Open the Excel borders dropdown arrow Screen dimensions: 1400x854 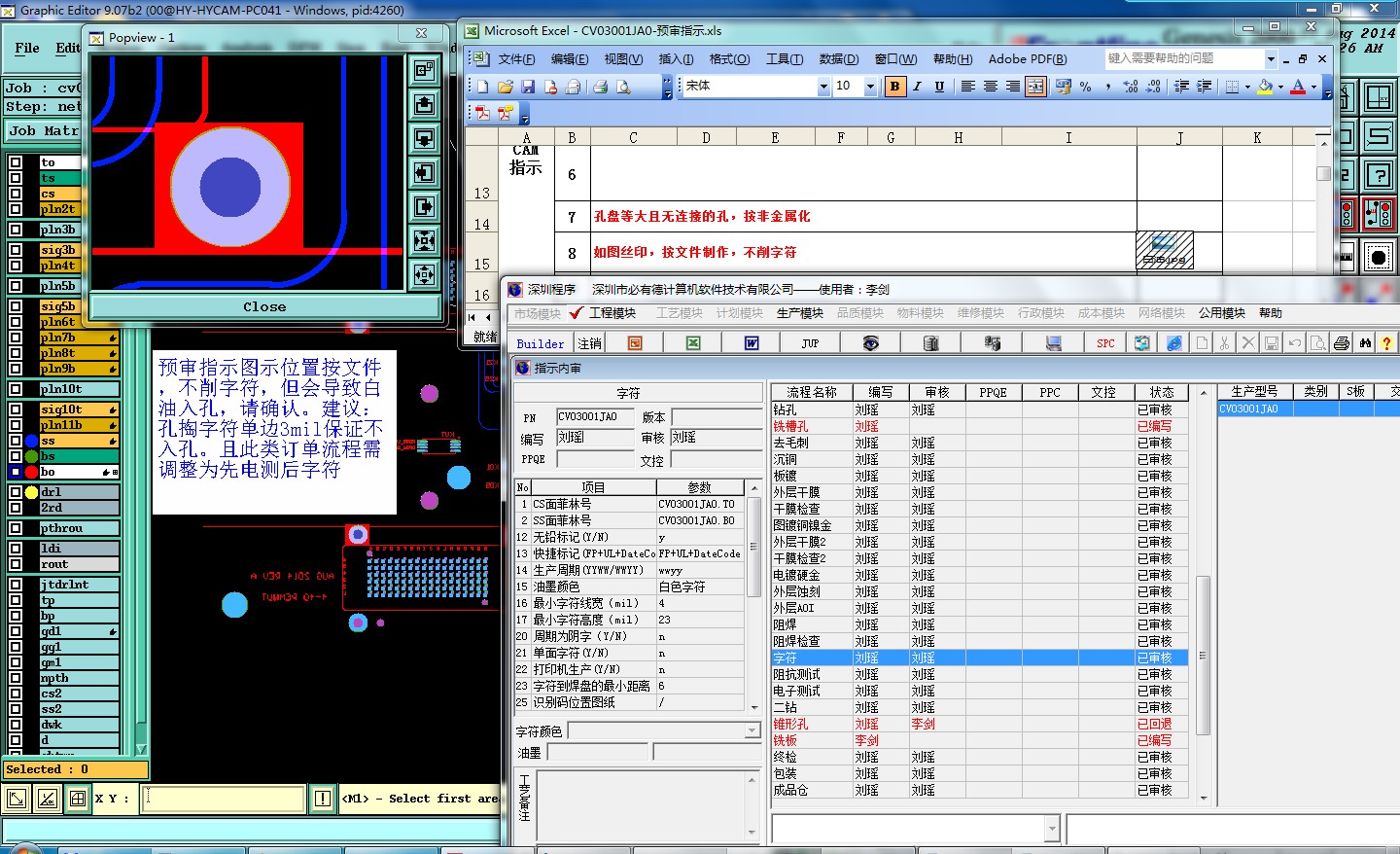click(x=1247, y=87)
